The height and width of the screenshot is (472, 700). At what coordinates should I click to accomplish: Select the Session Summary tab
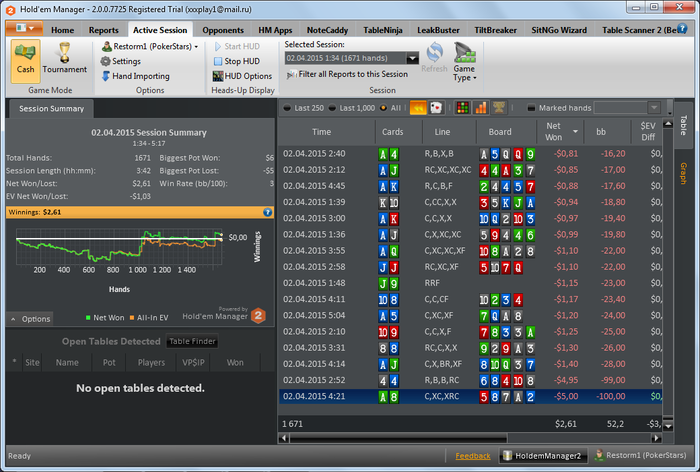click(51, 109)
